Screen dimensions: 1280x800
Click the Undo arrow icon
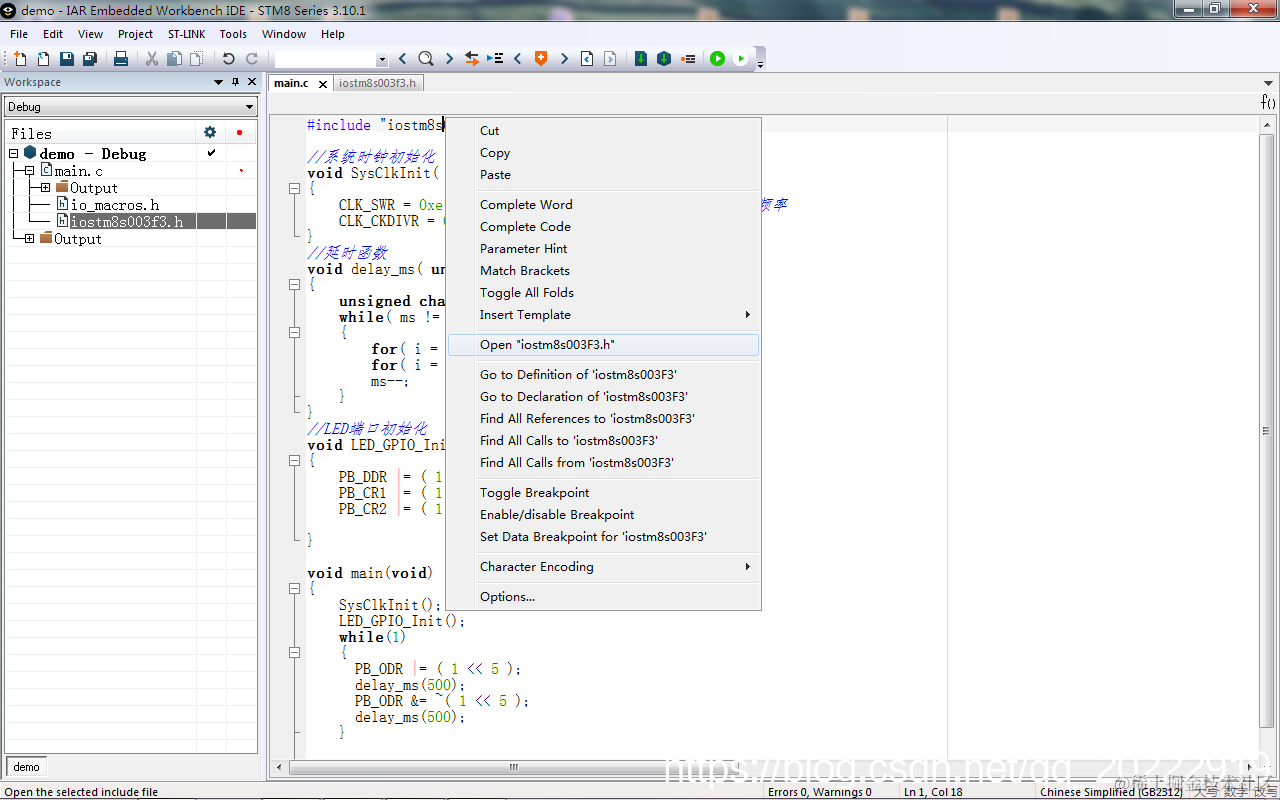(229, 59)
